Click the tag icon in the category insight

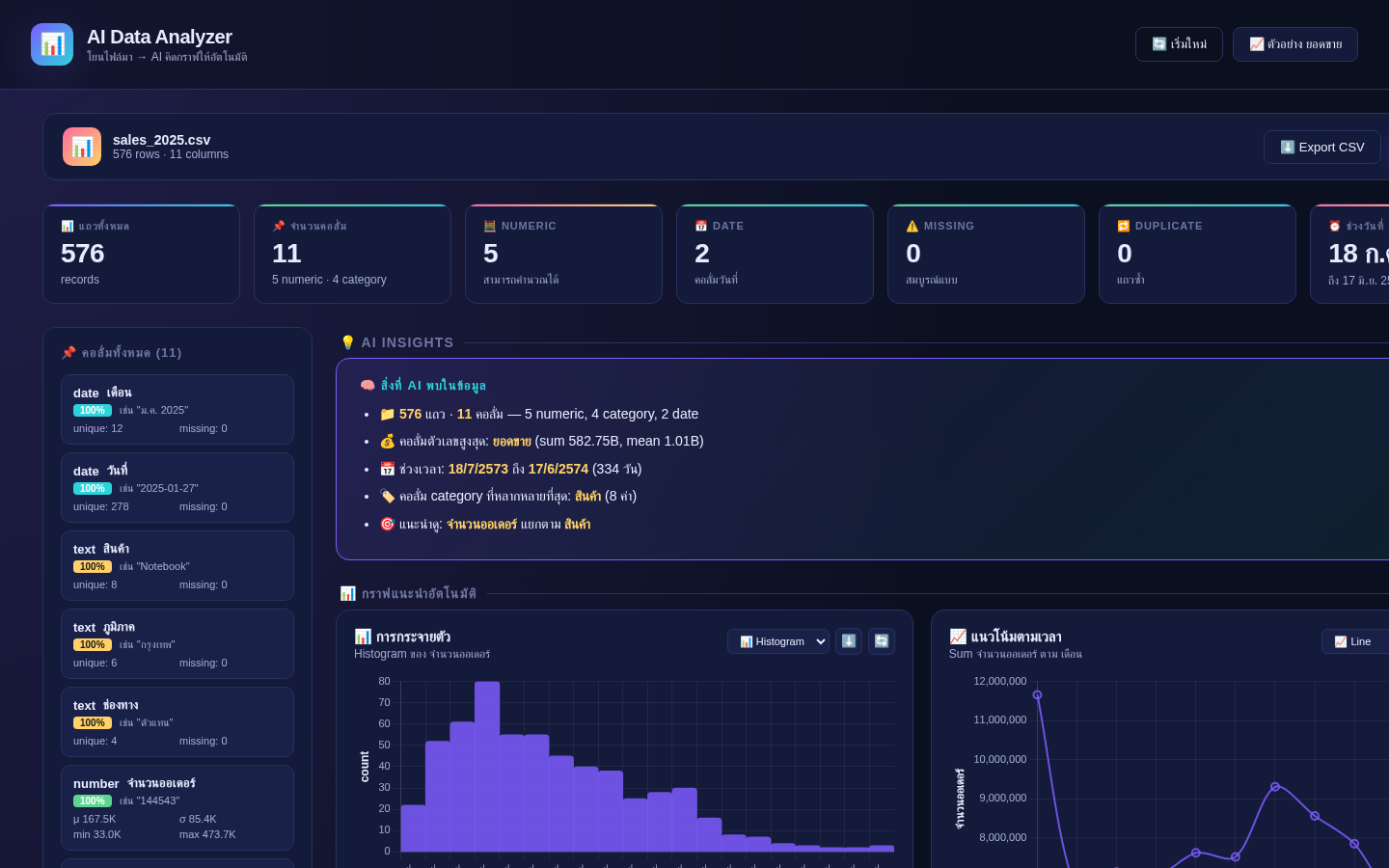(x=388, y=496)
